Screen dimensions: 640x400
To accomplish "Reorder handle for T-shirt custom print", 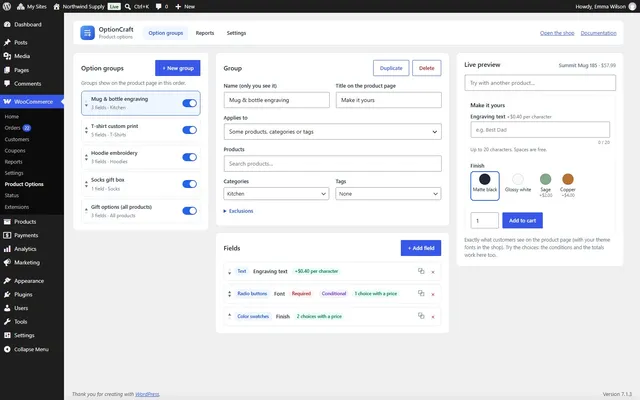I will [x=86, y=130].
